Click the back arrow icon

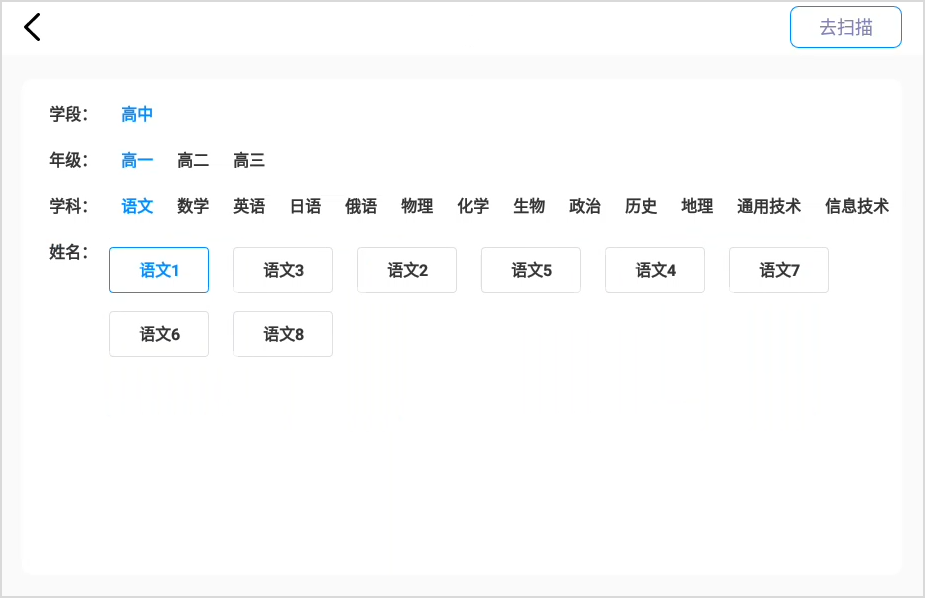tap(32, 27)
